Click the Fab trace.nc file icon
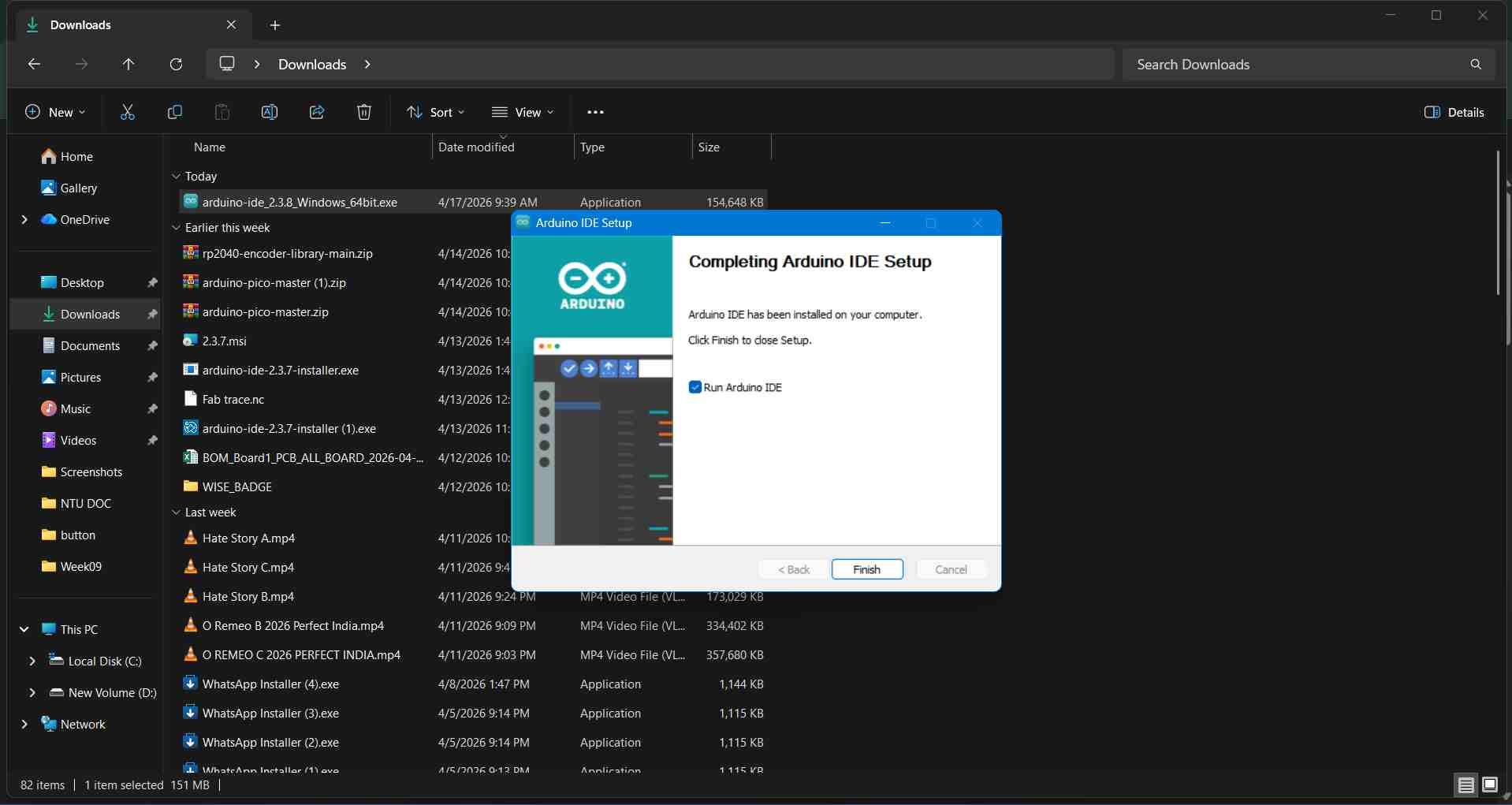1512x805 pixels. click(x=191, y=398)
